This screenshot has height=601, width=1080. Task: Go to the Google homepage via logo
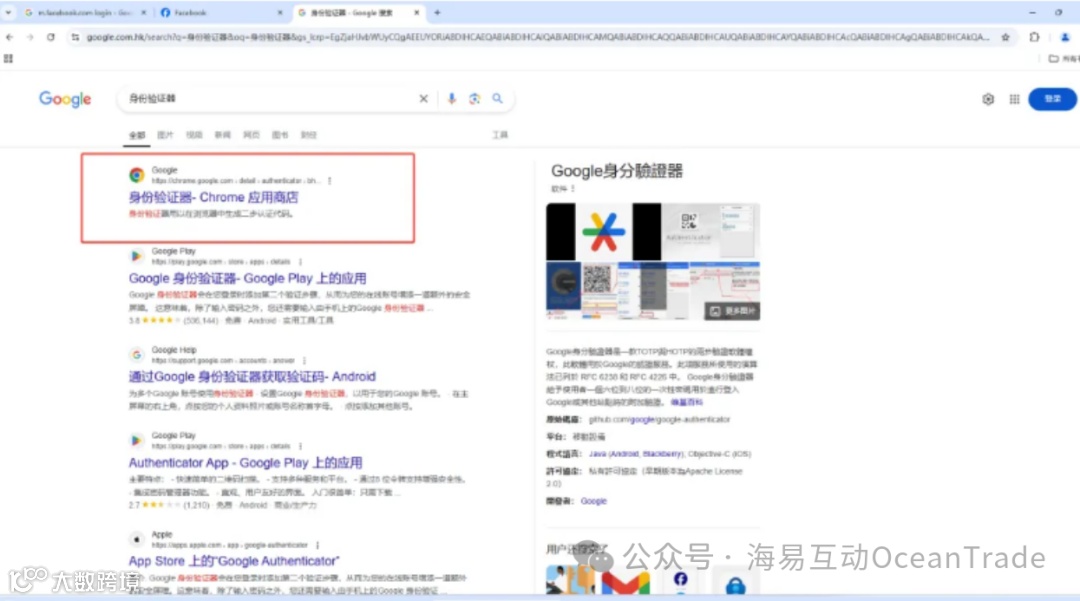tap(65, 99)
